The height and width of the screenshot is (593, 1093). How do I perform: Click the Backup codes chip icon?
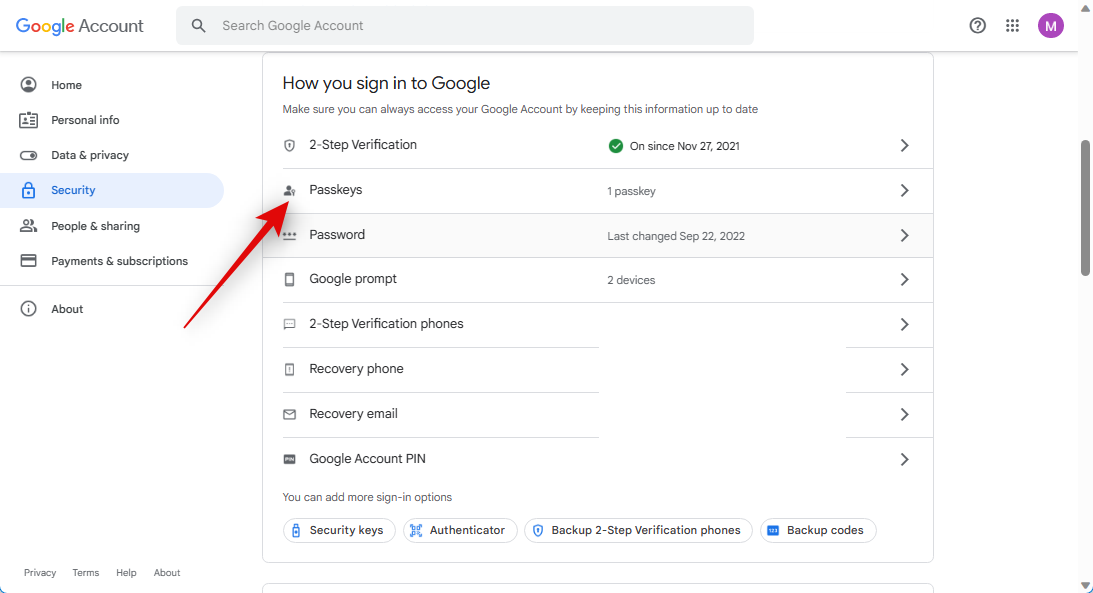coord(773,530)
